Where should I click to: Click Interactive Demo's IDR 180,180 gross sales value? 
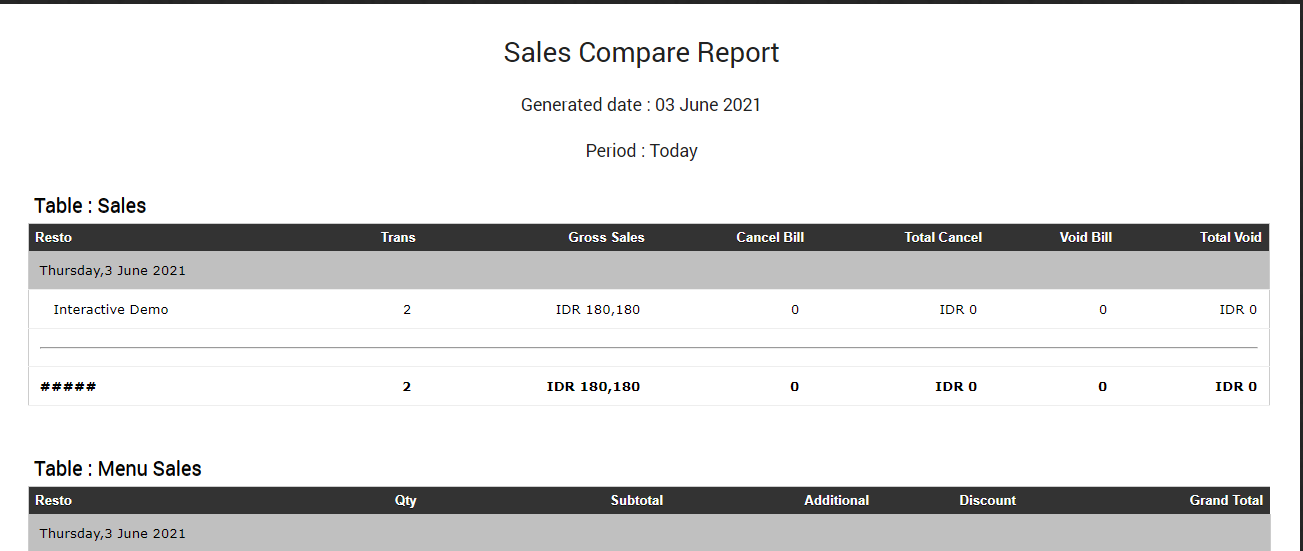[x=598, y=310]
